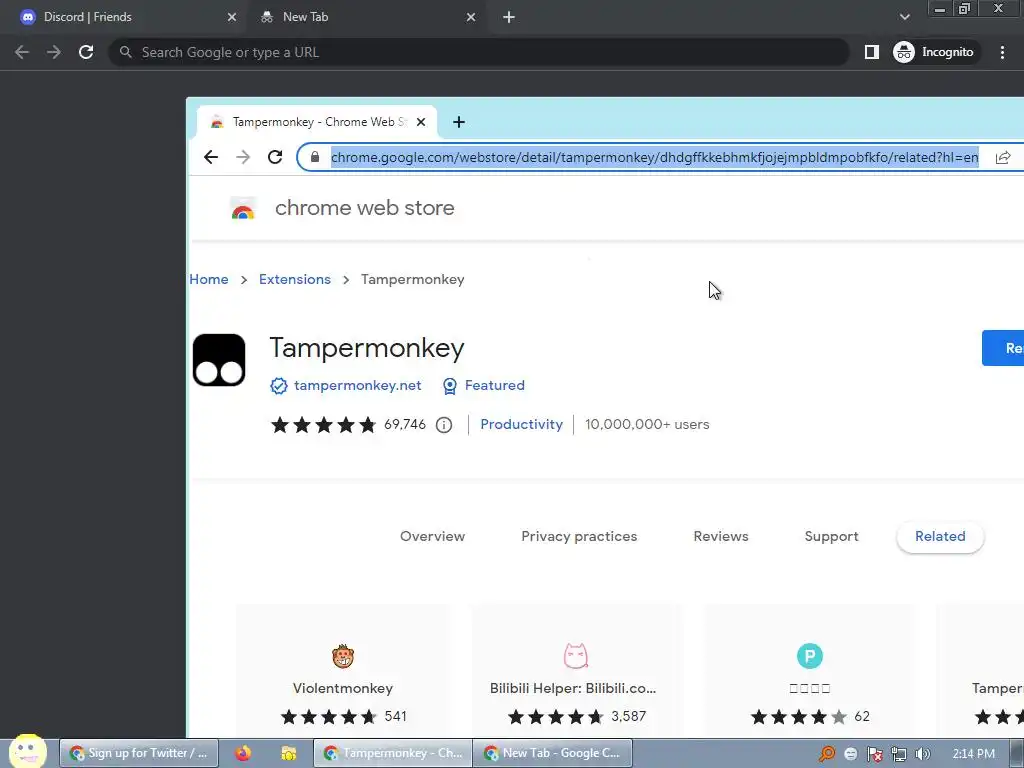Viewport: 1024px width, 768px height.
Task: Click the rating info circle icon
Action: (x=444, y=425)
